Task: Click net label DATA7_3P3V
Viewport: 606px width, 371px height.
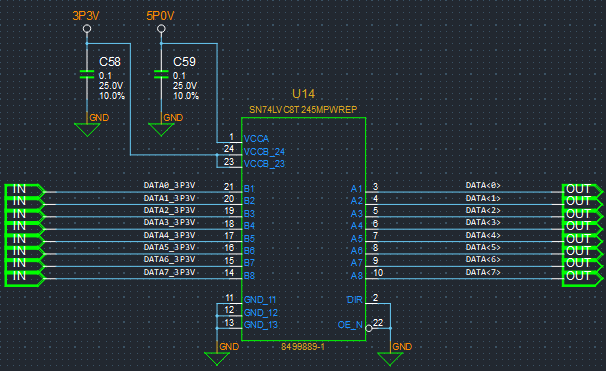Action: click(x=169, y=272)
